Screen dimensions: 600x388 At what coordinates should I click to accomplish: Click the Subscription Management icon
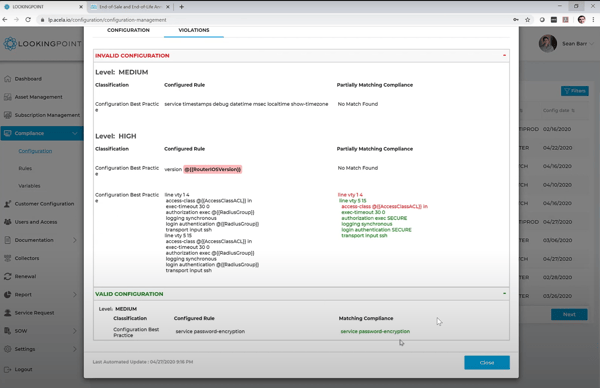[8, 115]
